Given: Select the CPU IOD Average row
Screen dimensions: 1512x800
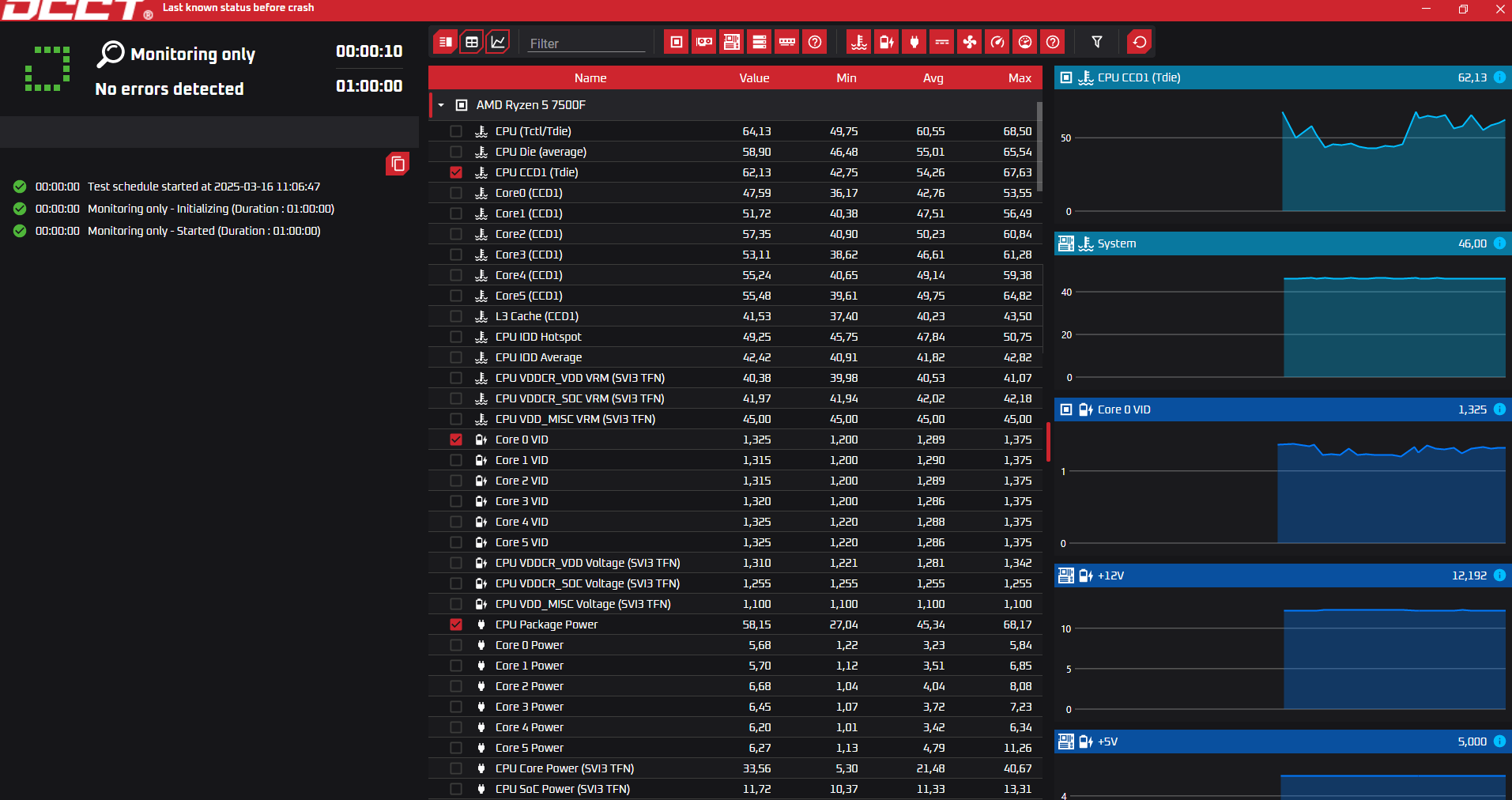Looking at the screenshot, I should (735, 357).
